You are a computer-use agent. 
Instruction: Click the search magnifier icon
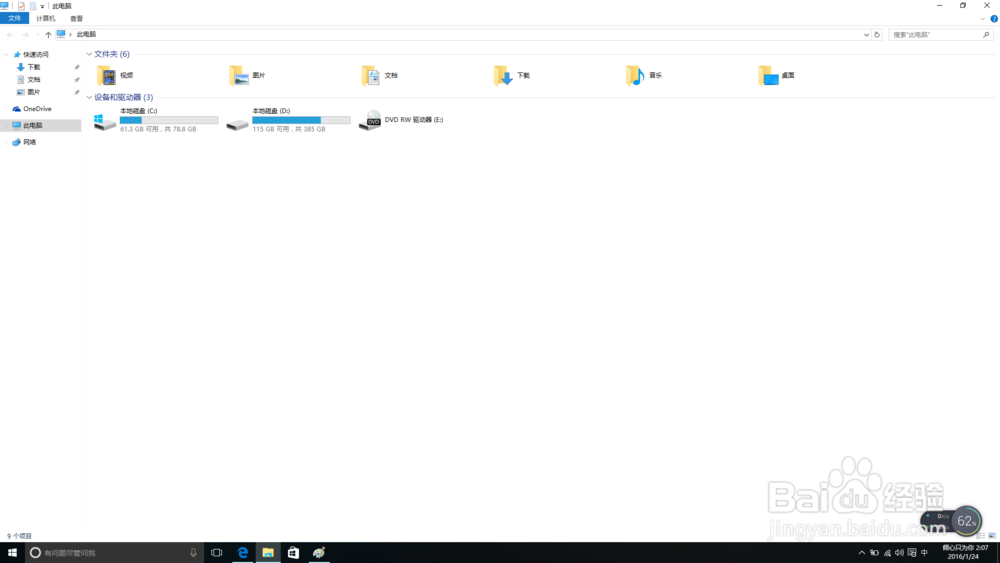pyautogui.click(x=986, y=35)
